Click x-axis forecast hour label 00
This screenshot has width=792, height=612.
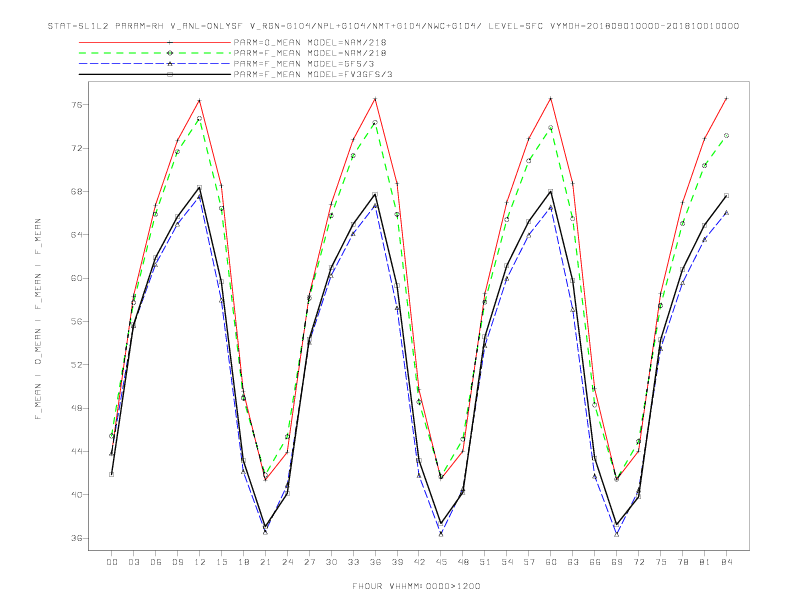pyautogui.click(x=112, y=562)
